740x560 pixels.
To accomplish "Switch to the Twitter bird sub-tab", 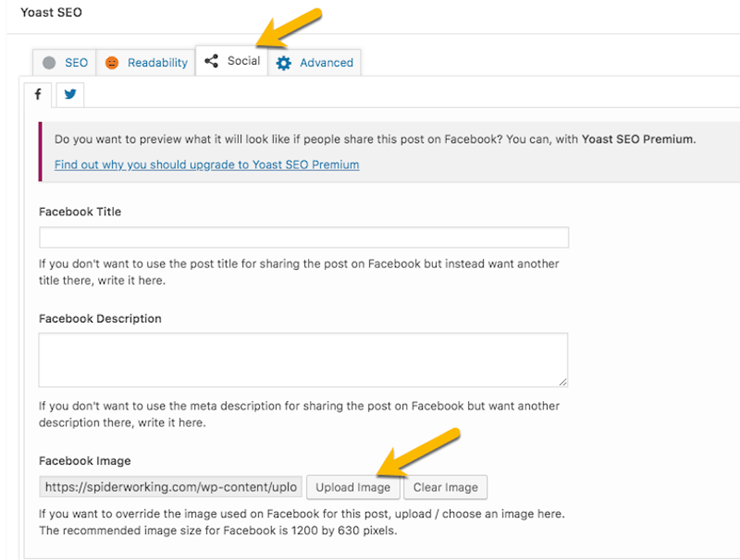I will (70, 94).
